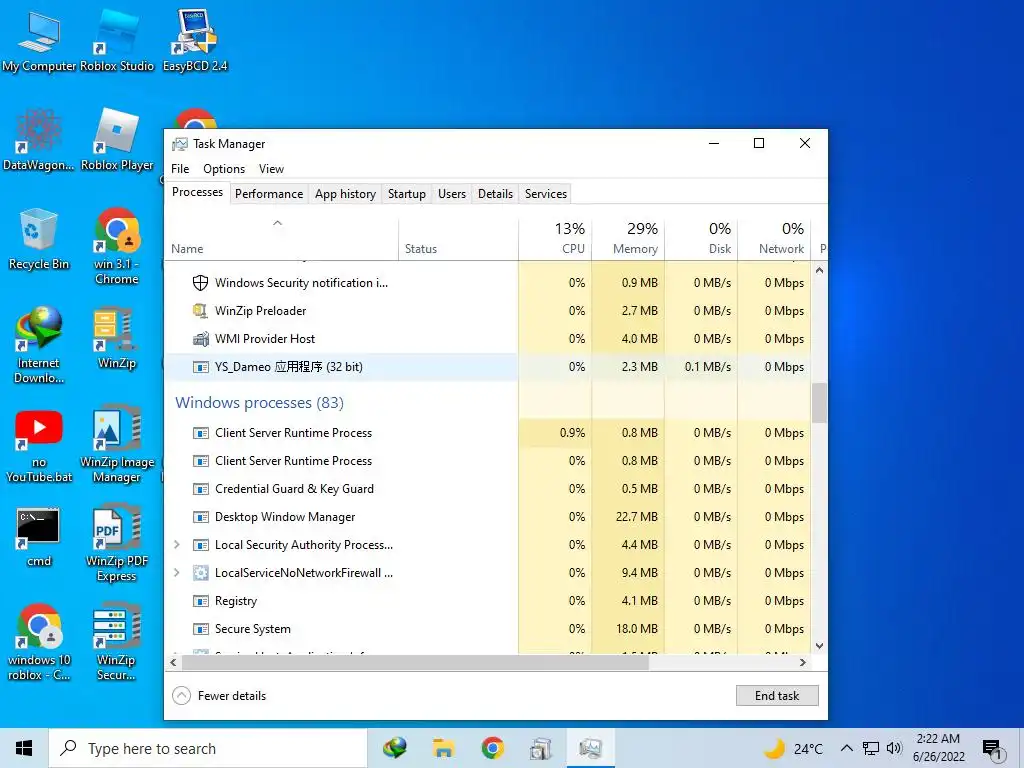Click scroll up arrow of process list
This screenshot has width=1024, height=768.
(819, 270)
